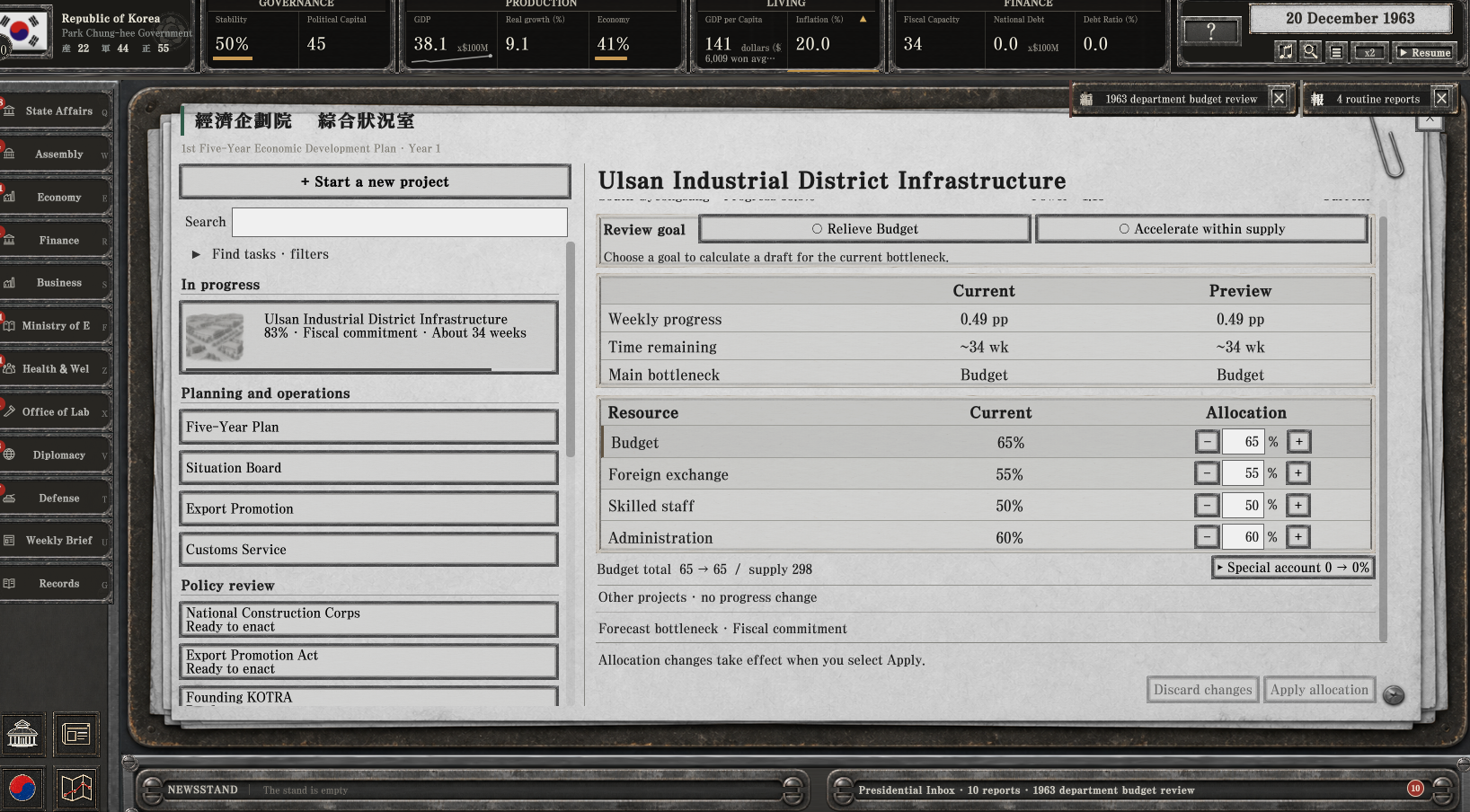Decrease Skilled staff allocation with minus
This screenshot has height=812, width=1470.
1207,506
